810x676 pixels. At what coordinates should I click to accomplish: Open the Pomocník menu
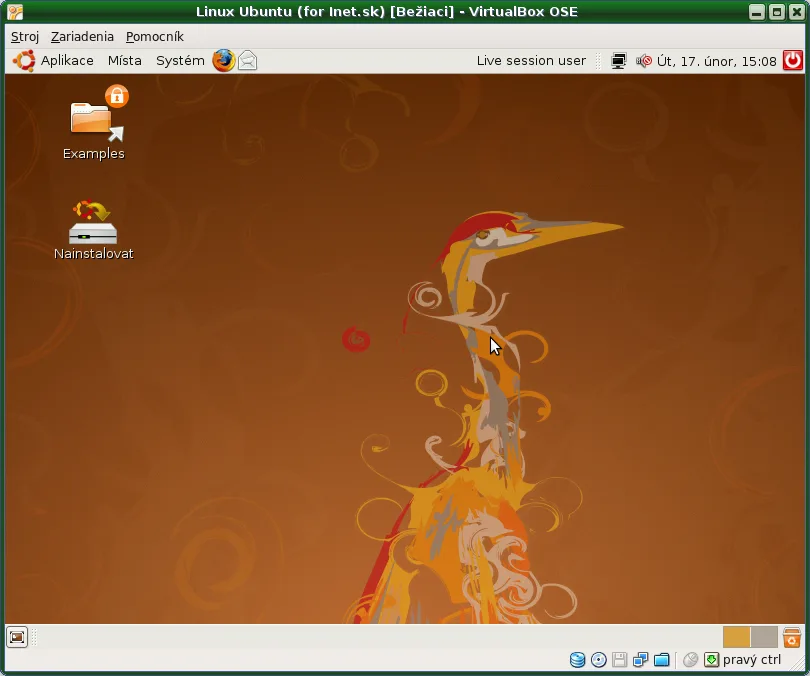[x=154, y=37]
